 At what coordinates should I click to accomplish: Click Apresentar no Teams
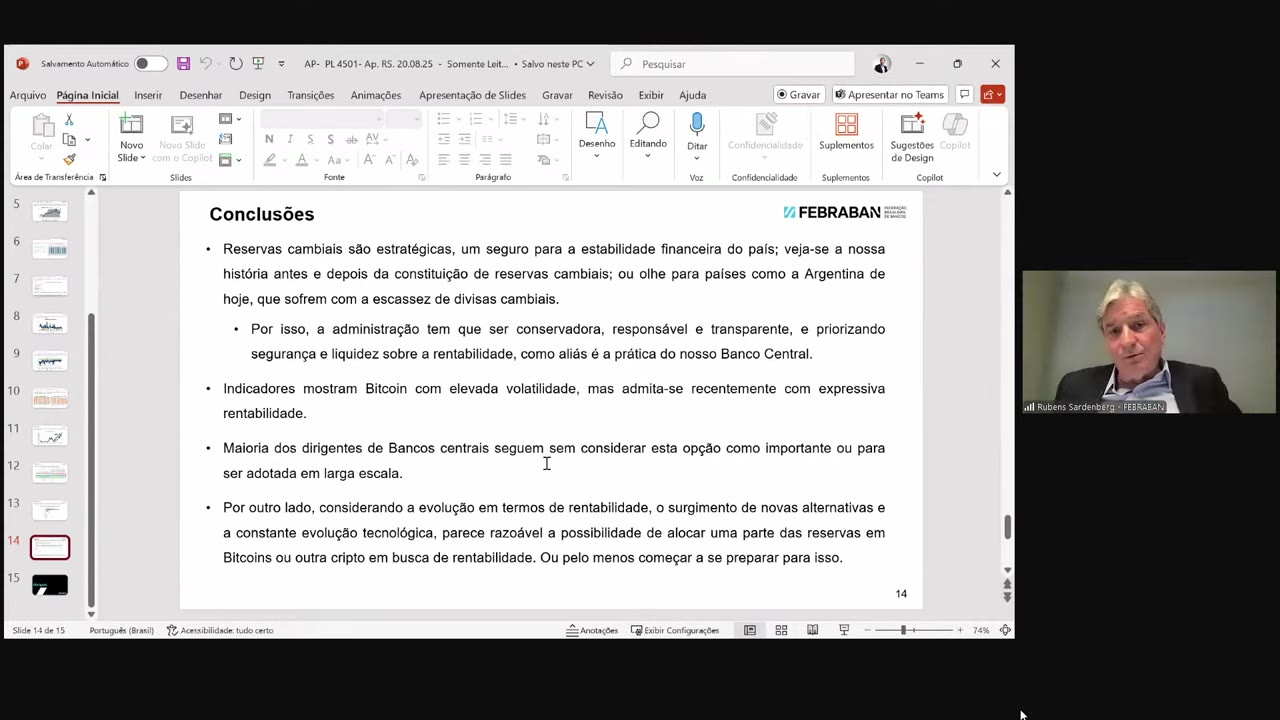click(889, 95)
